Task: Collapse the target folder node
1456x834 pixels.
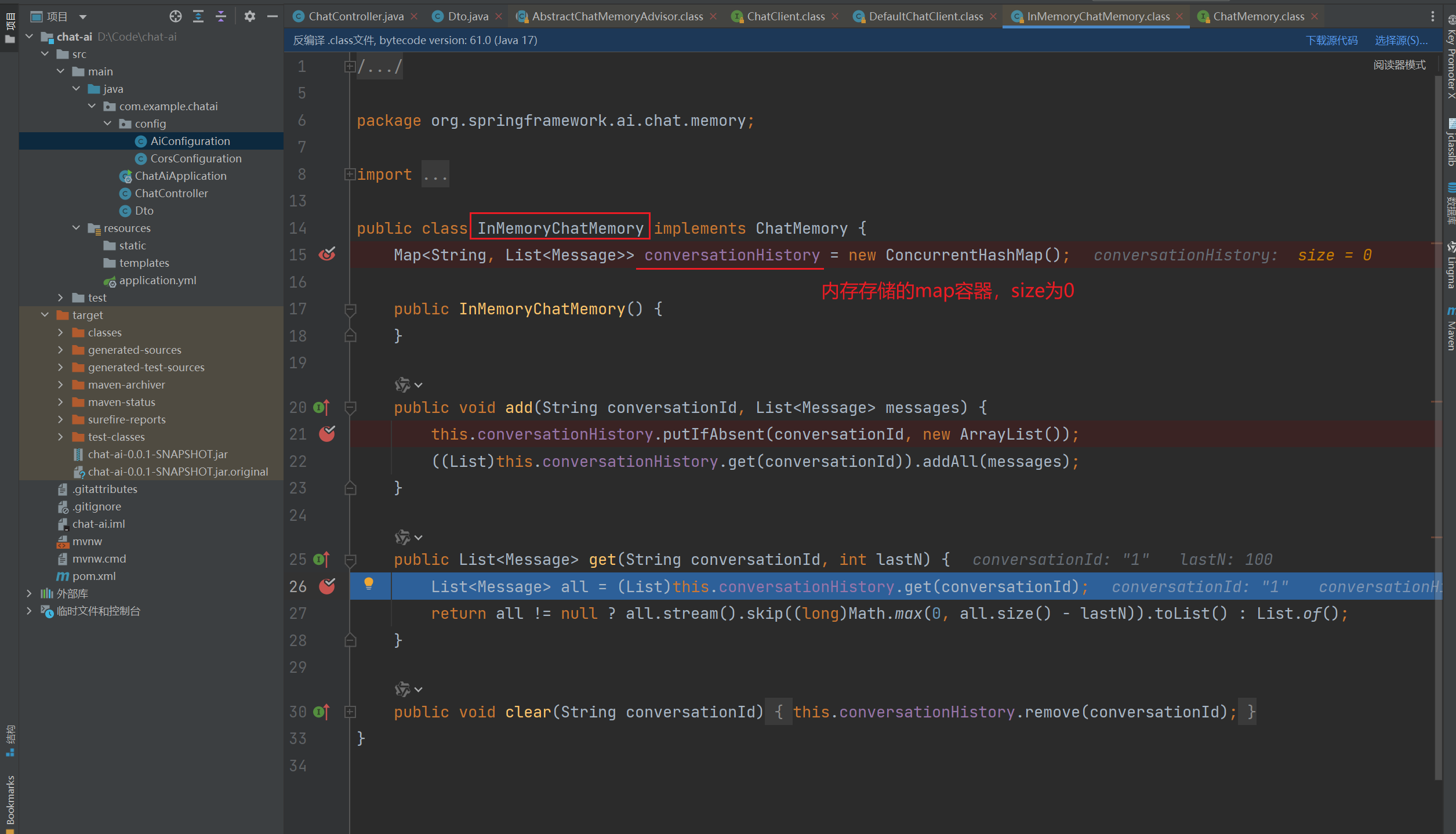Action: (x=45, y=315)
